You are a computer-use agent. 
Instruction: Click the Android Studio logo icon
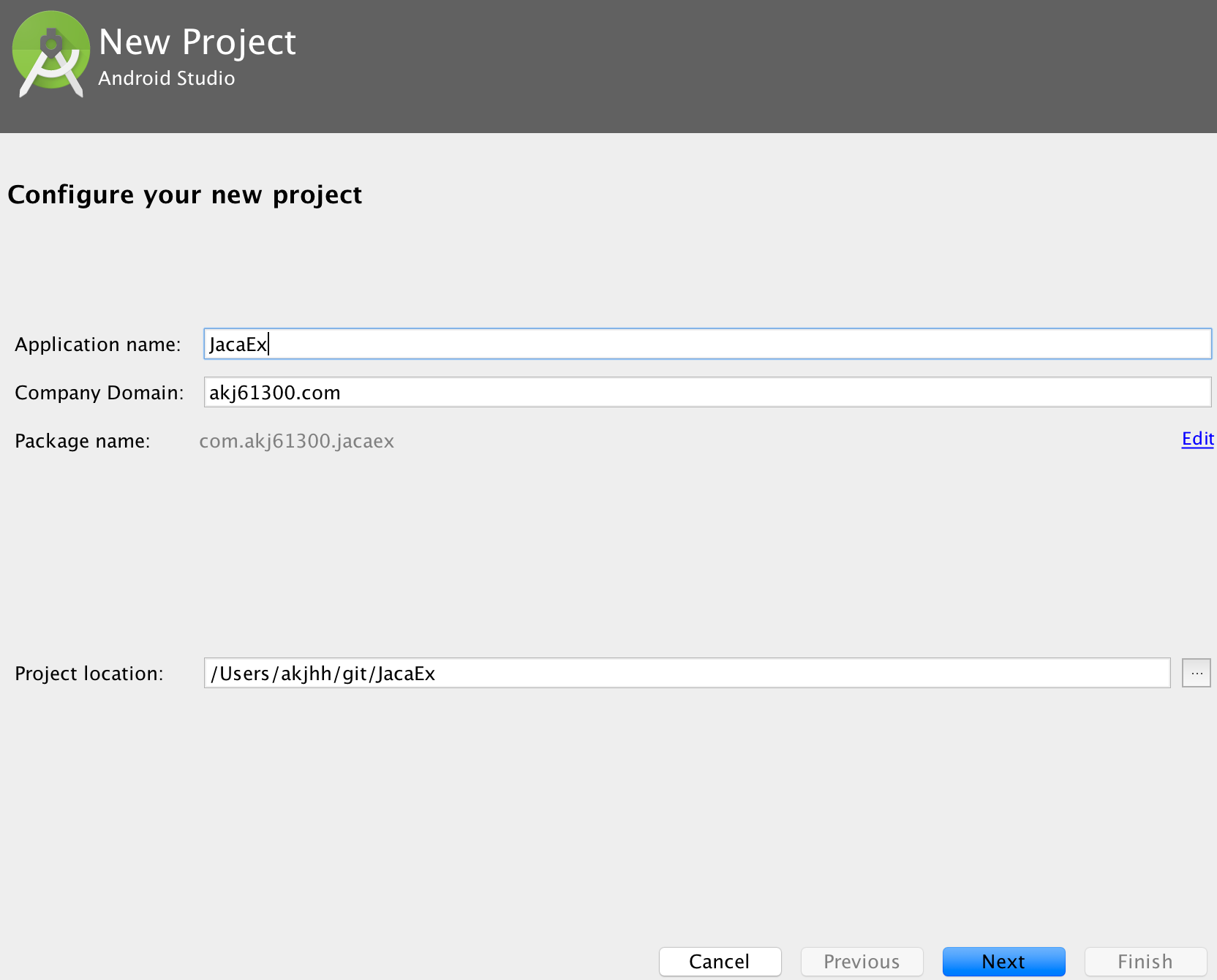[50, 55]
